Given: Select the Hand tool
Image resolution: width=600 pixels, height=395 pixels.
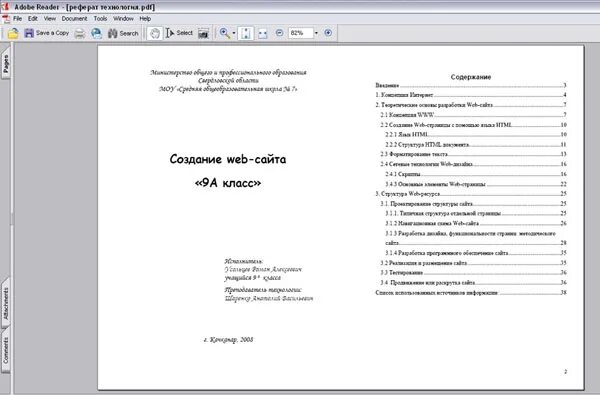Looking at the screenshot, I should pos(155,34).
